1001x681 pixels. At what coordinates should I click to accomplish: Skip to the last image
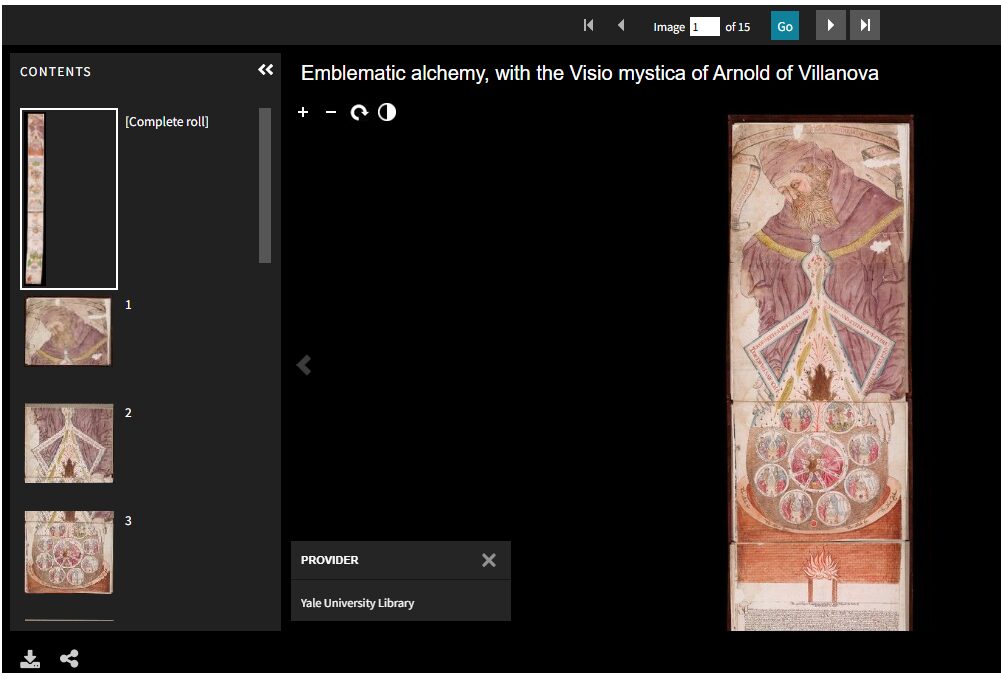tap(864, 26)
